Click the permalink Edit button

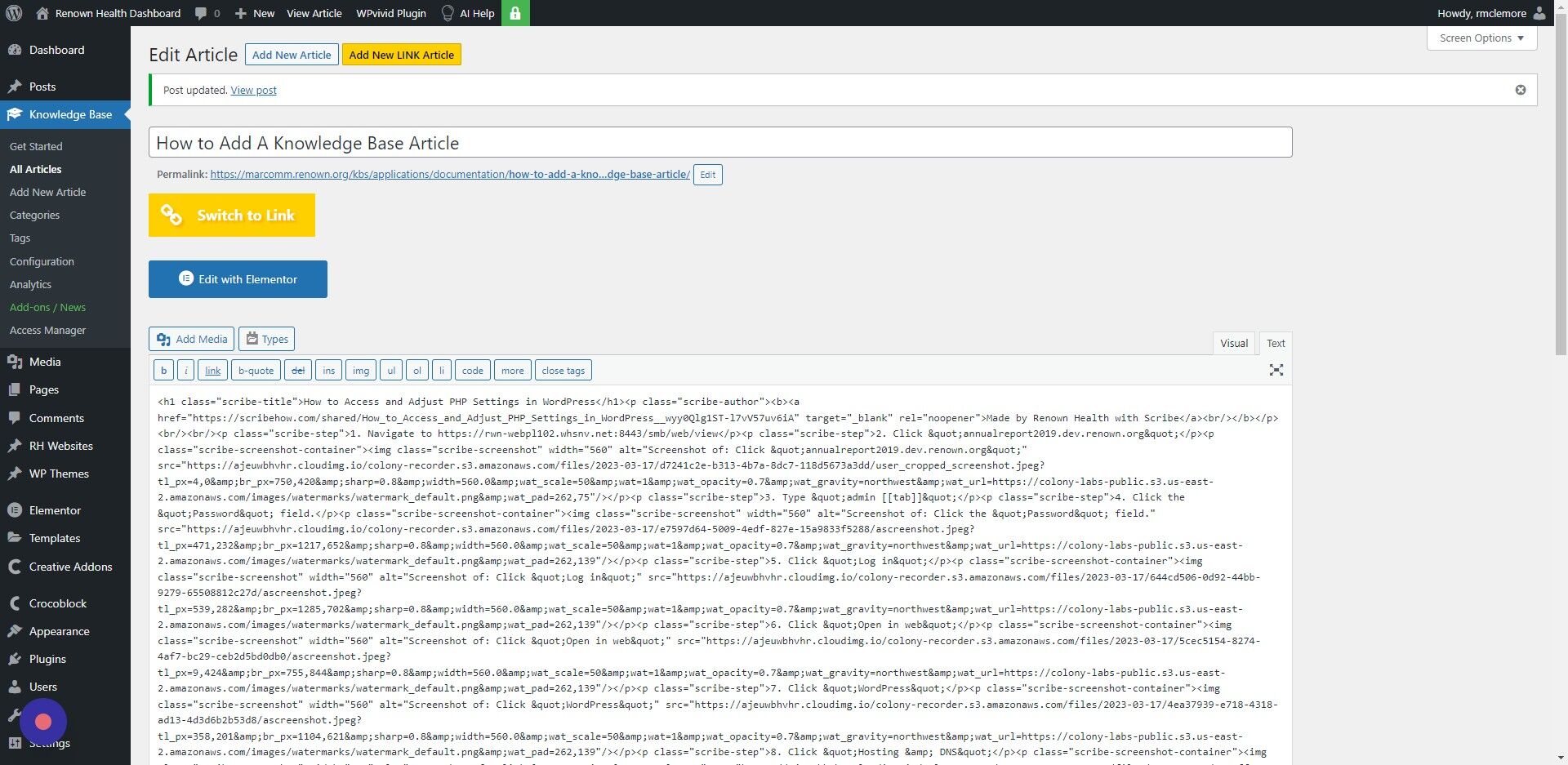708,175
